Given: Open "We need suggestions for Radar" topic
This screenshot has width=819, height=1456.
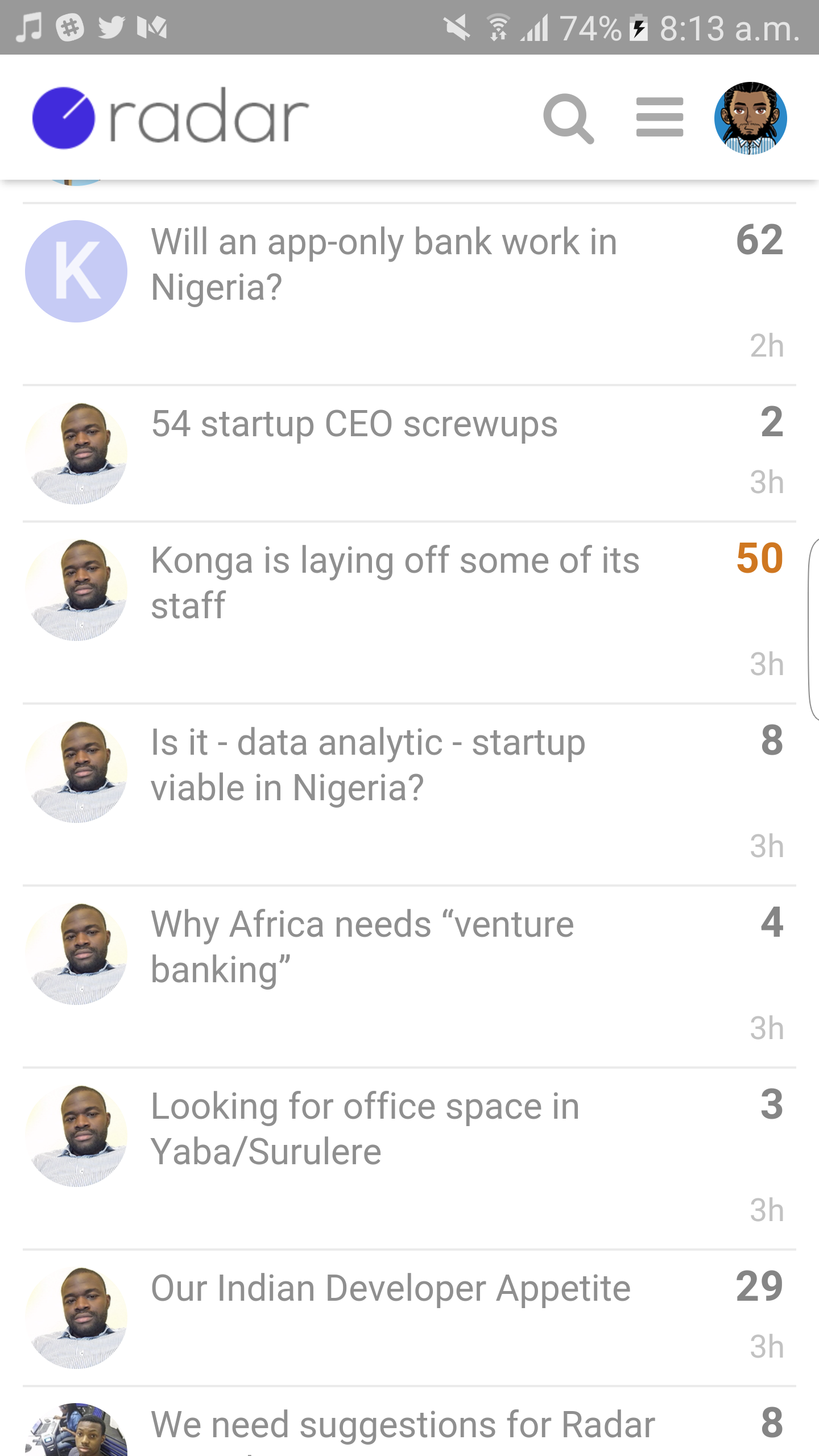Looking at the screenshot, I should tap(403, 1425).
